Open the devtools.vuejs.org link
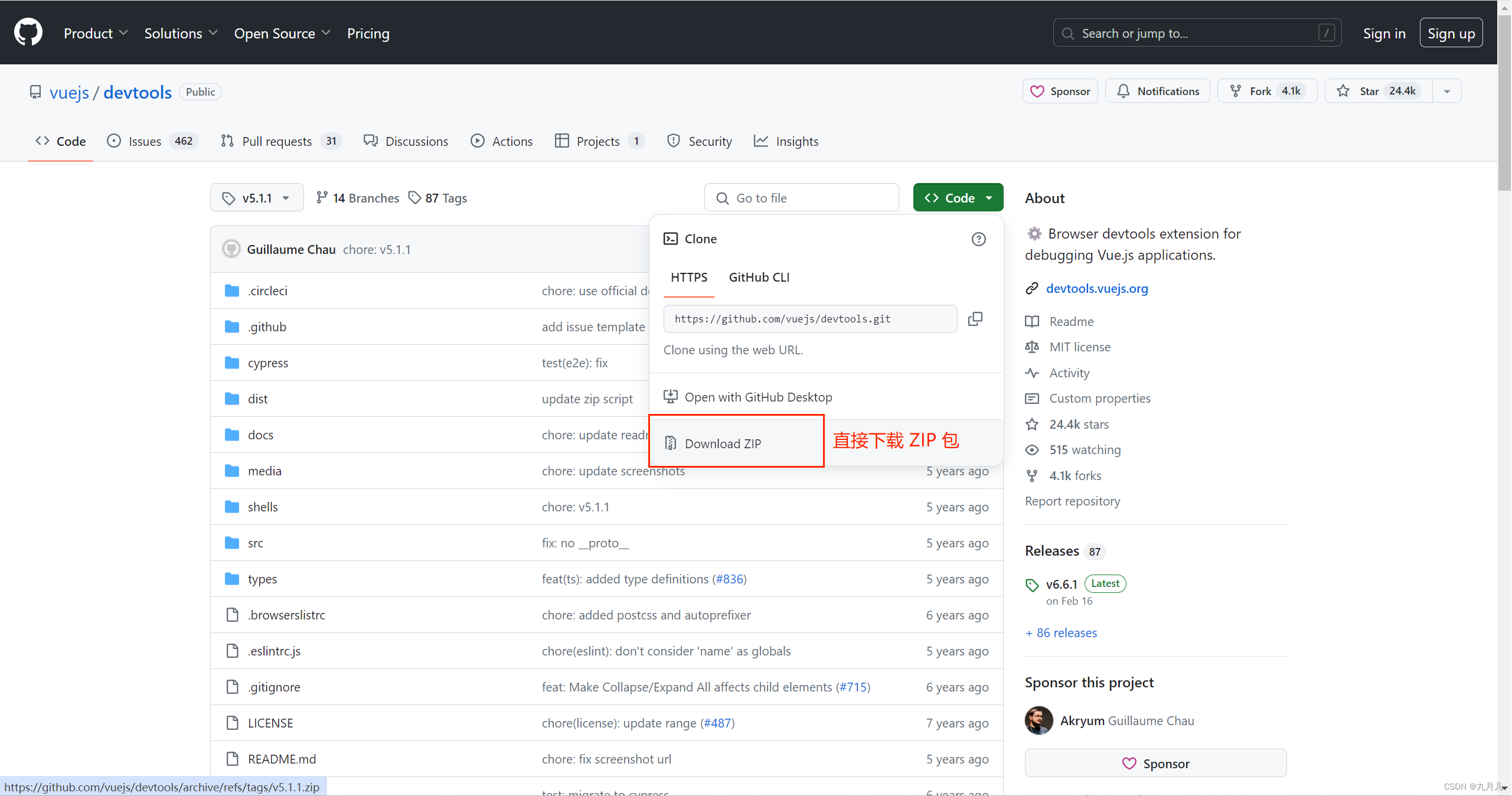Viewport: 1512px width, 796px height. point(1096,288)
